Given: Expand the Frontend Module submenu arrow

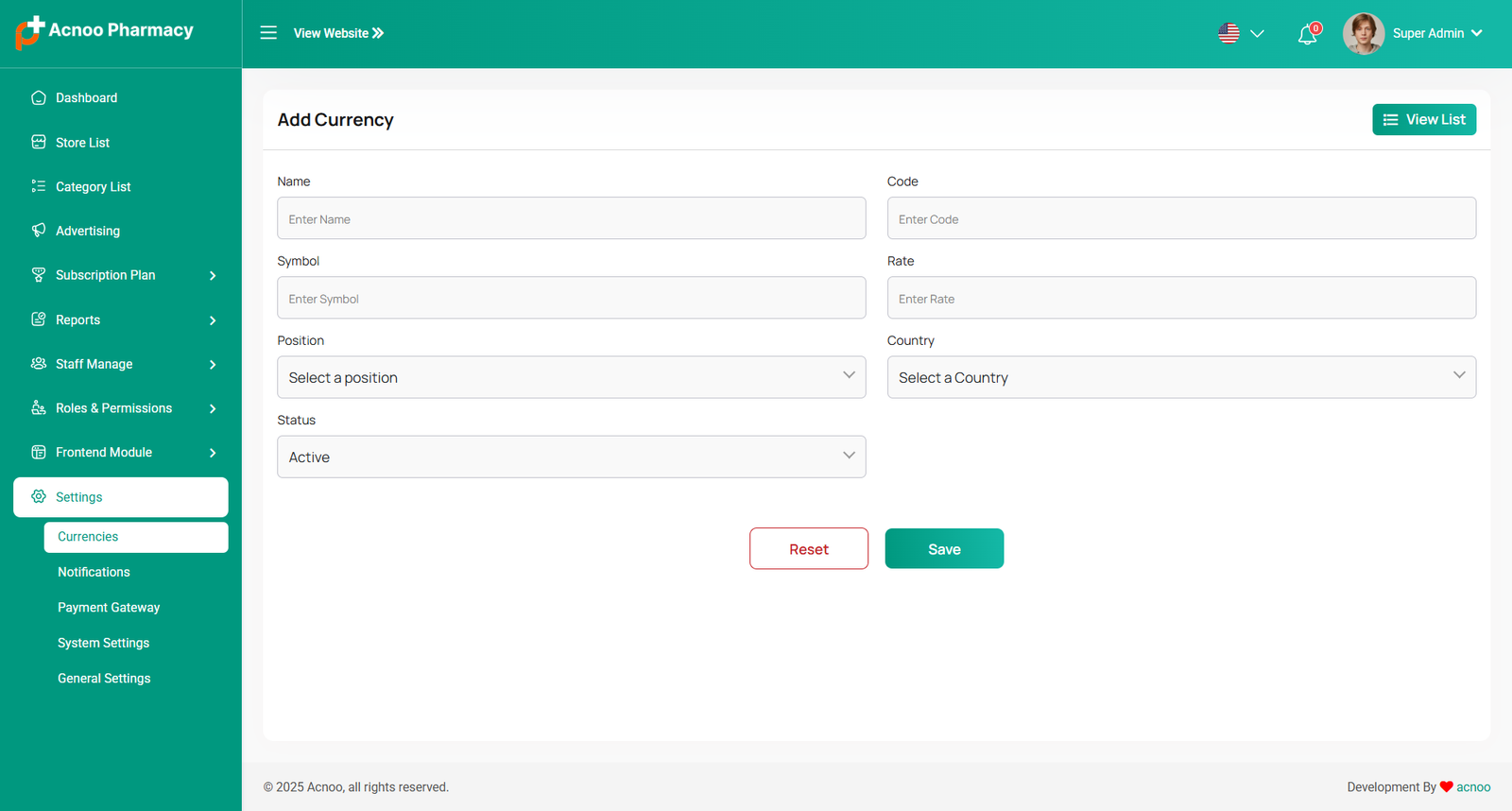Looking at the screenshot, I should [213, 453].
